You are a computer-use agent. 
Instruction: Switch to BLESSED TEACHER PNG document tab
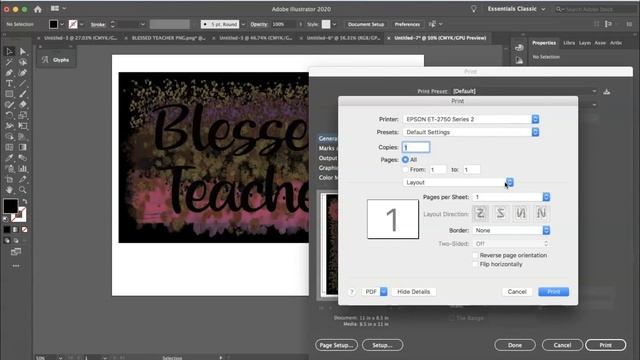tap(168, 38)
